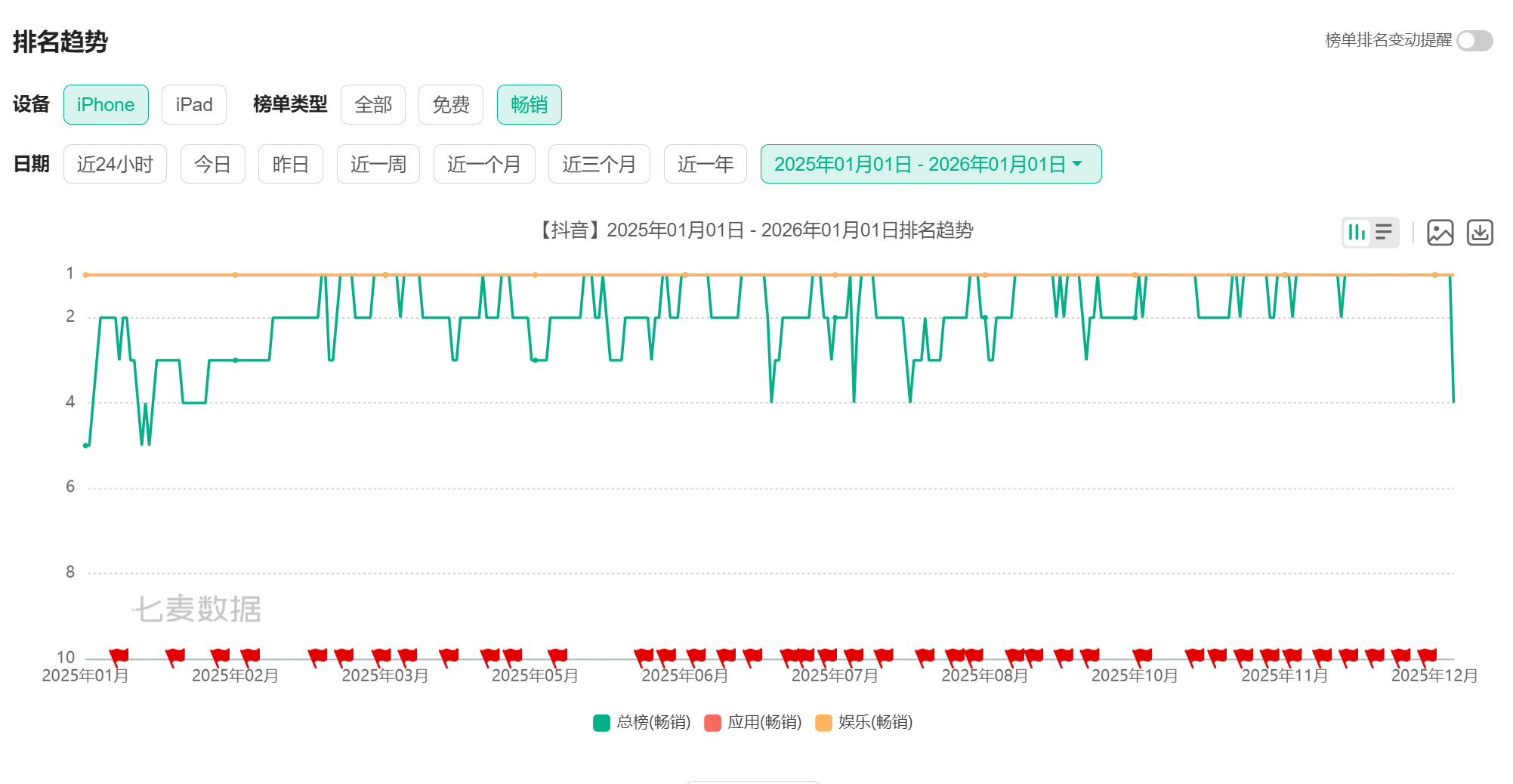Download ranking data icon

(x=1479, y=233)
